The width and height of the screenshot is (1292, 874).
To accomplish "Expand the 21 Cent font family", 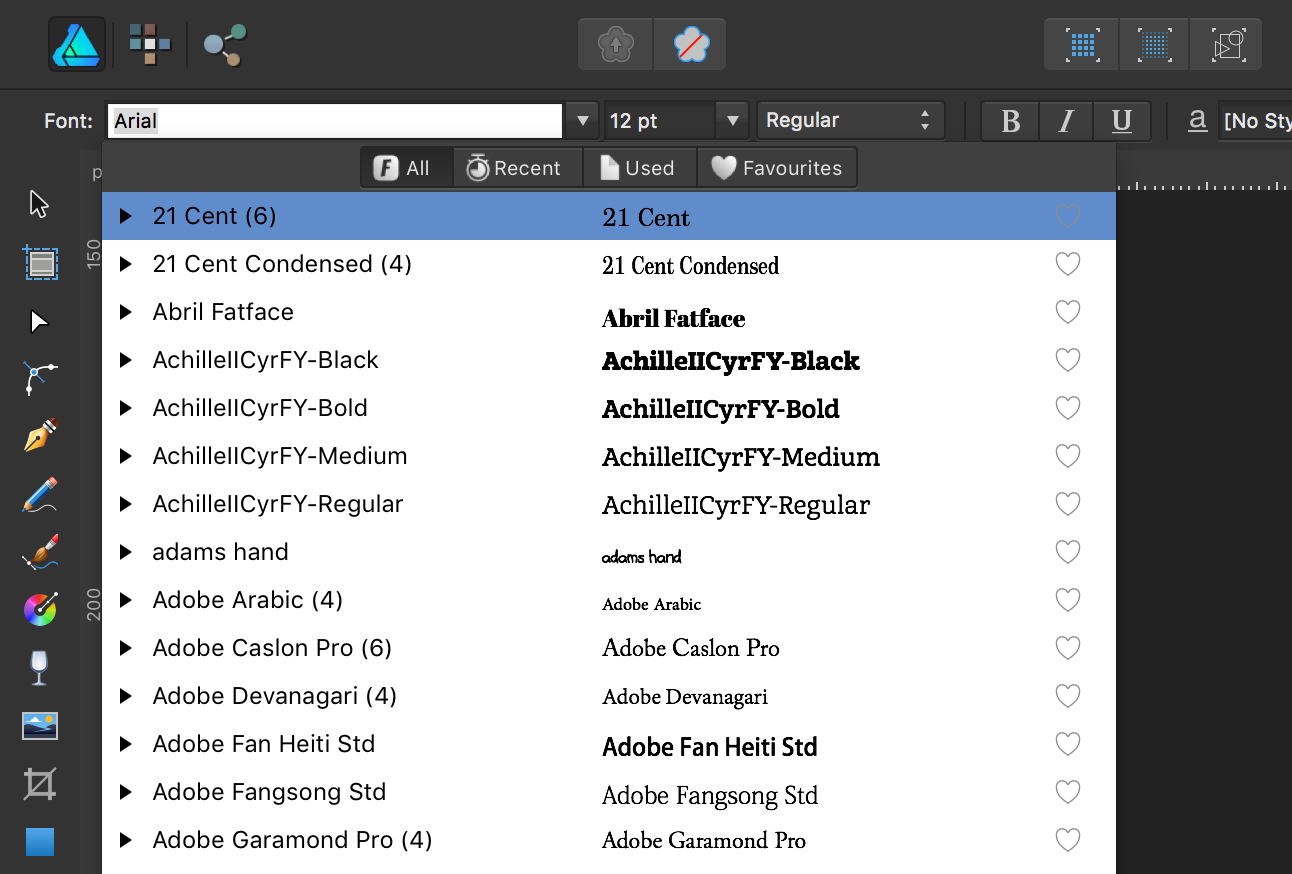I will click(x=125, y=216).
